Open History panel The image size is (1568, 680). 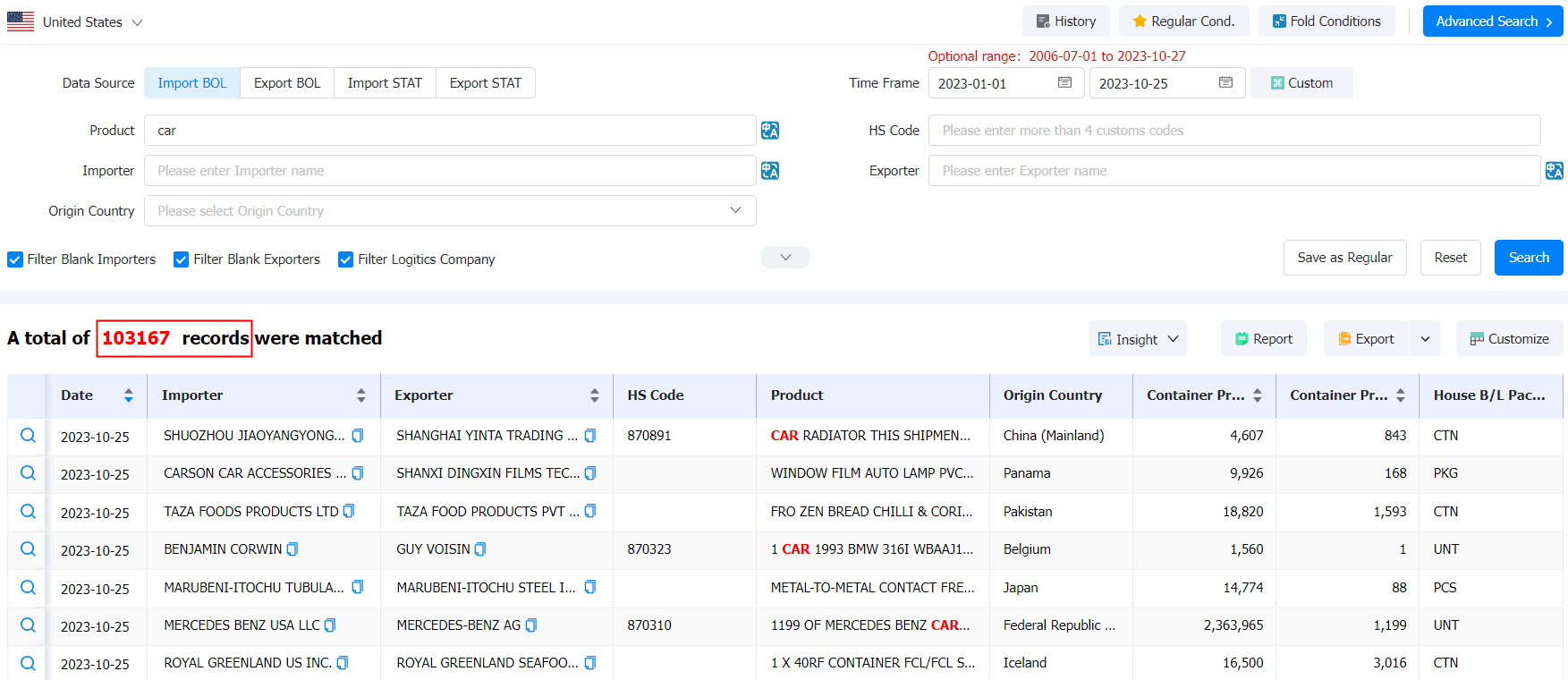click(1066, 21)
